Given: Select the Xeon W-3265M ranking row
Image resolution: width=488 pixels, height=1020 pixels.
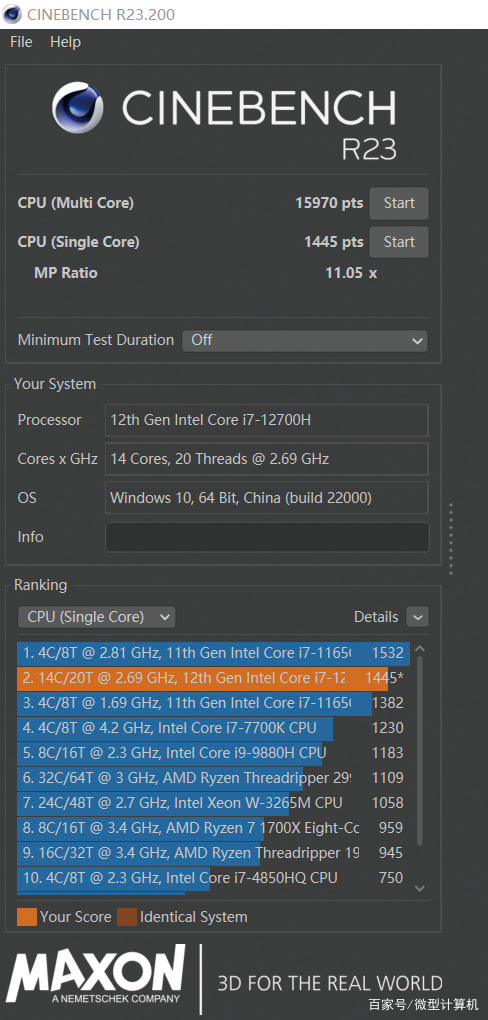Looking at the screenshot, I should 212,803.
